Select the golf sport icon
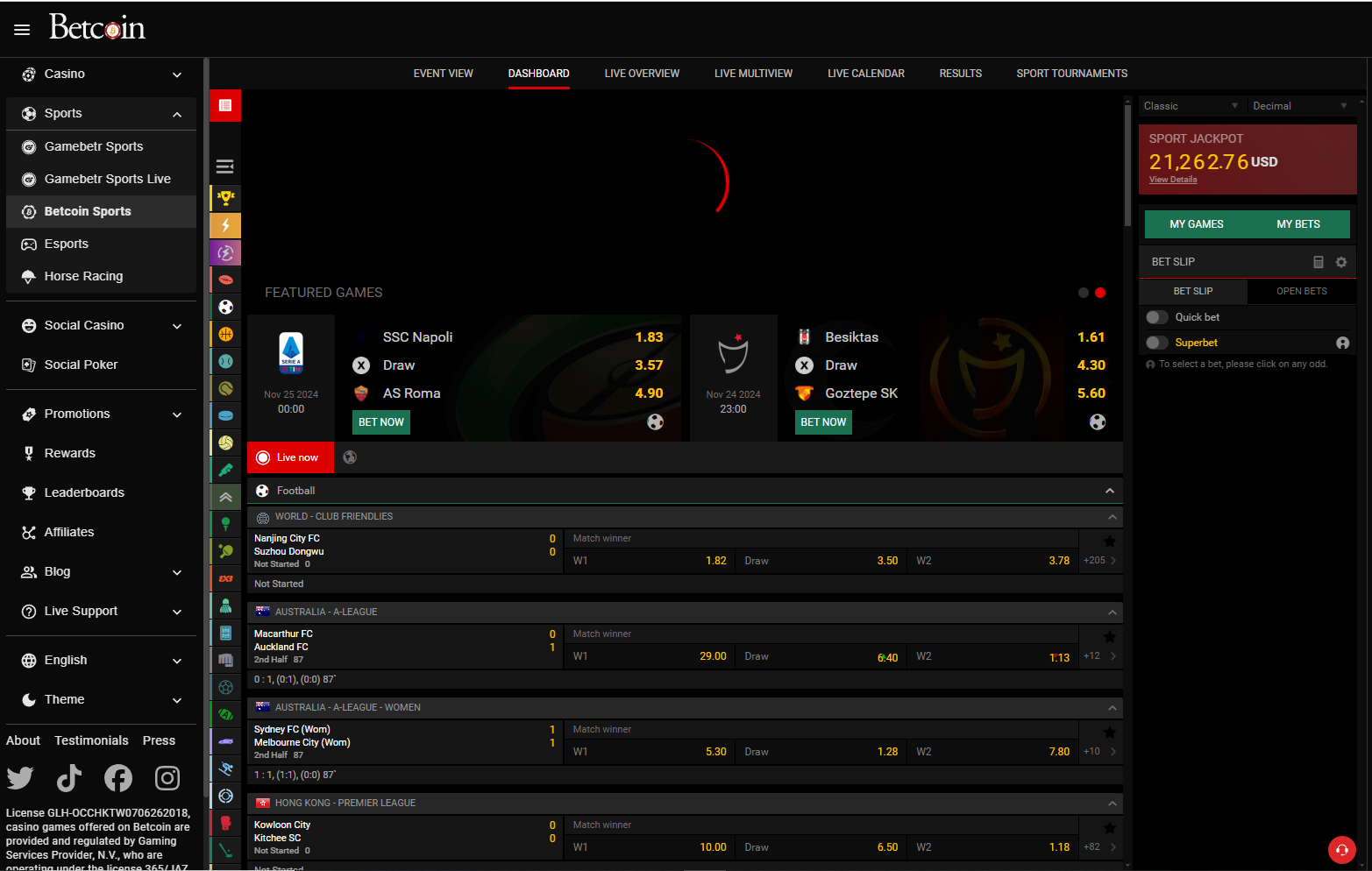Image resolution: width=1372 pixels, height=871 pixels. click(x=225, y=524)
